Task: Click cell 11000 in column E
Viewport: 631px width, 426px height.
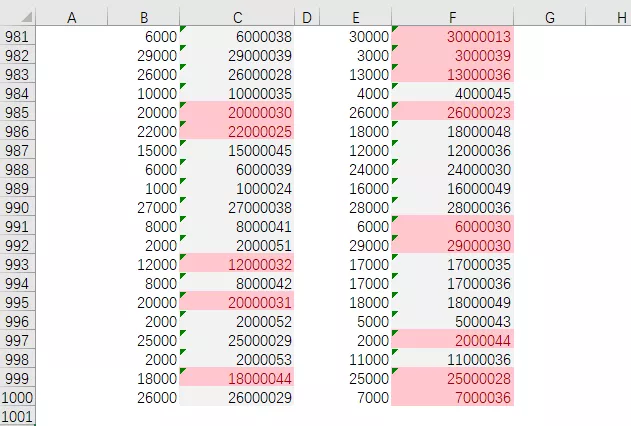Action: pos(355,360)
